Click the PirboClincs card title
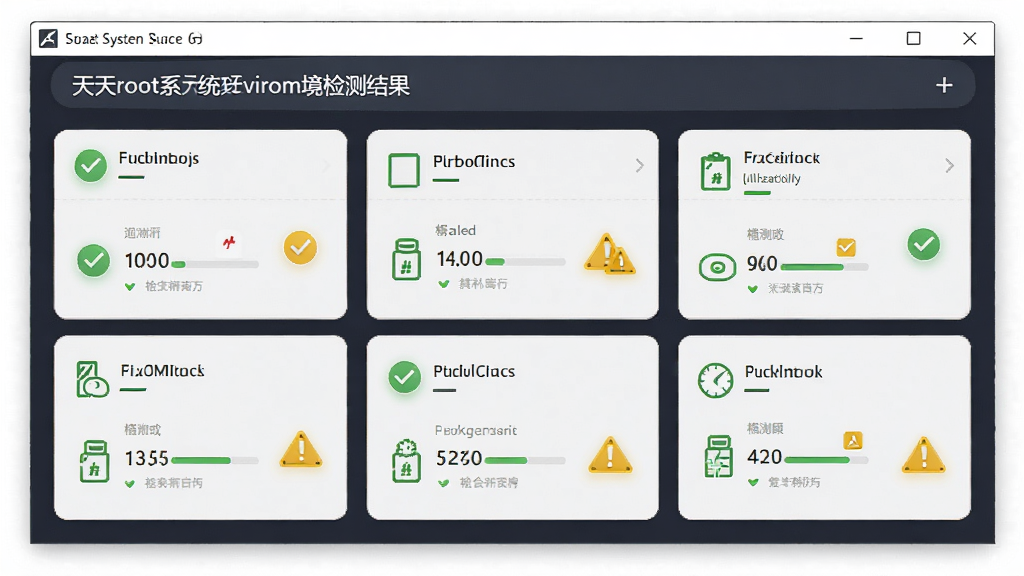The image size is (1024, 576). tap(474, 161)
